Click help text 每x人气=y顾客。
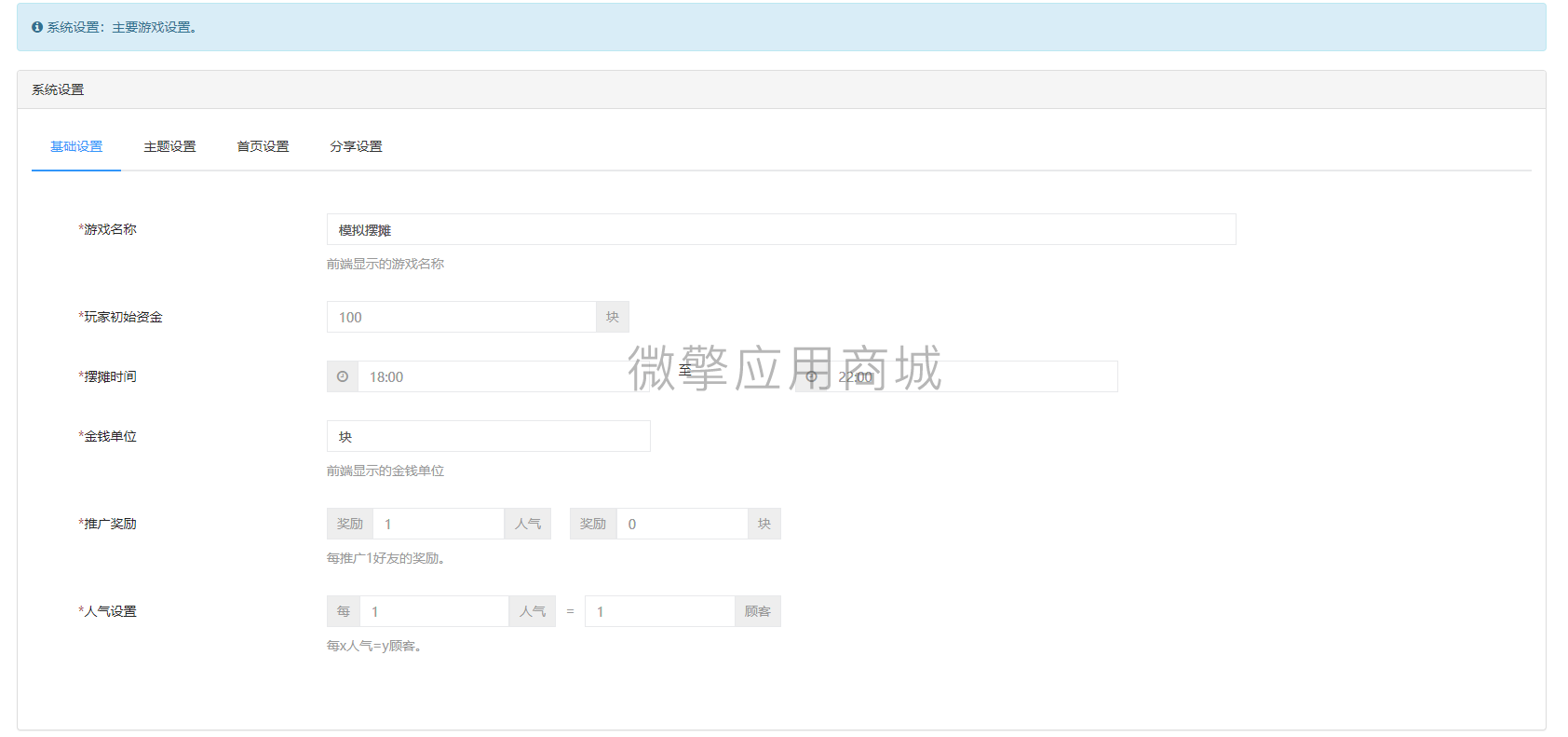Viewport: 1568px width, 737px height. 376,646
